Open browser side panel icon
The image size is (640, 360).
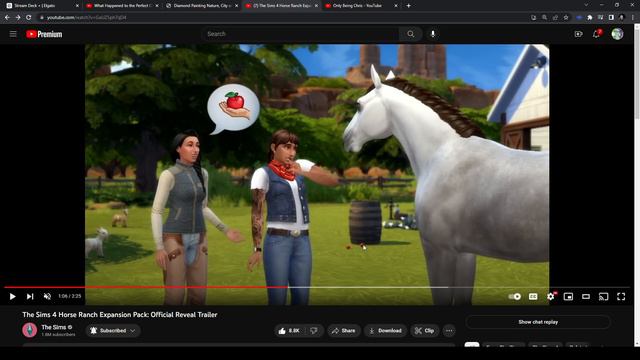(x=611, y=18)
